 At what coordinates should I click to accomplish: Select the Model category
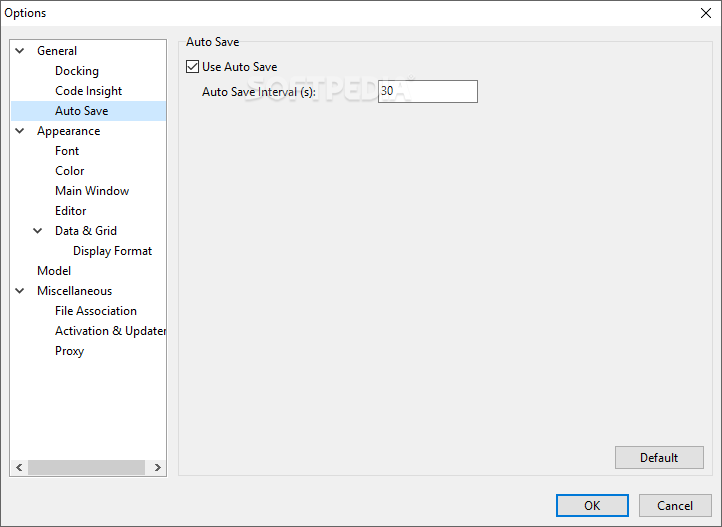click(54, 271)
